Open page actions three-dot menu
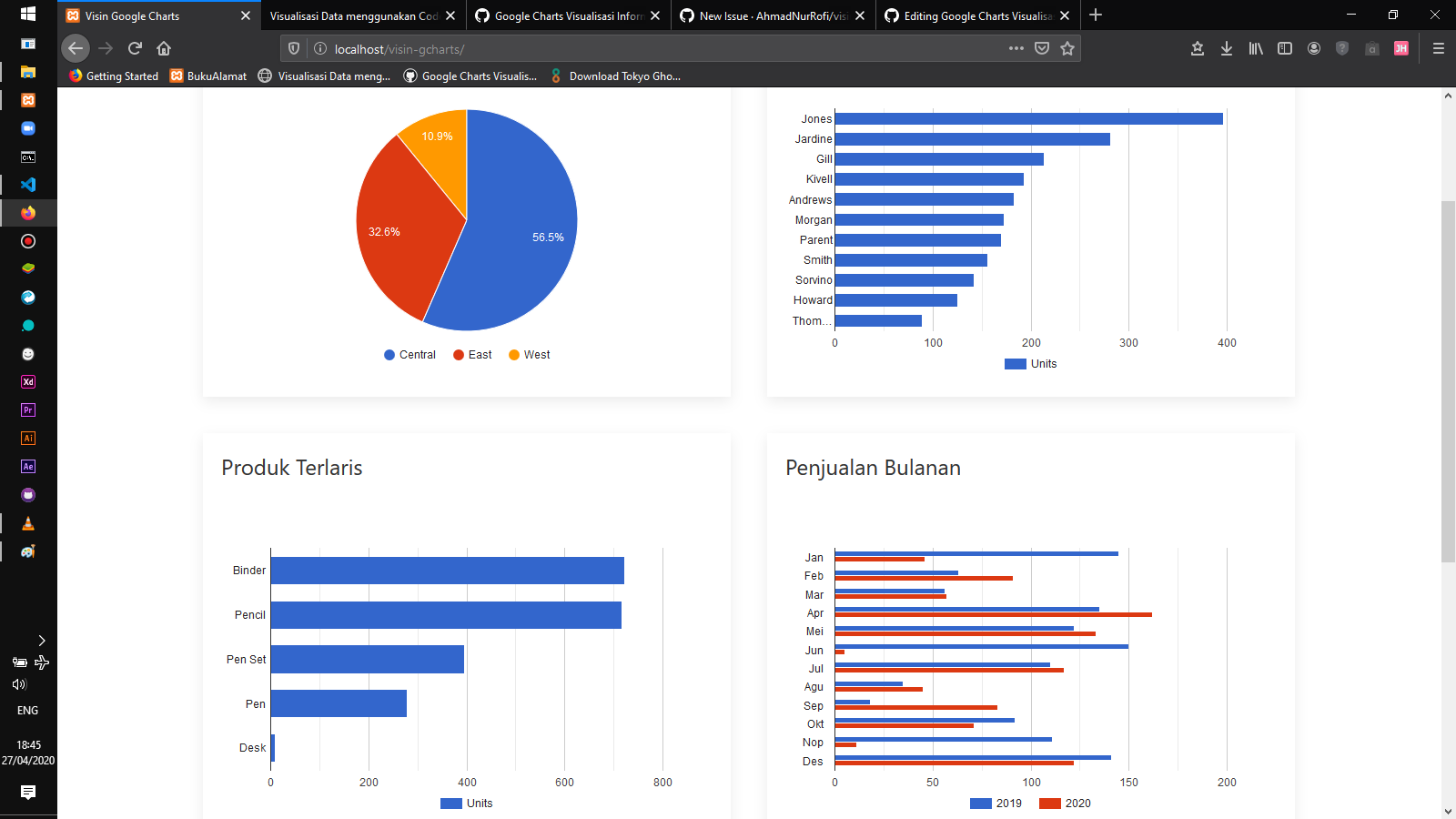This screenshot has width=1456, height=819. click(x=1016, y=48)
